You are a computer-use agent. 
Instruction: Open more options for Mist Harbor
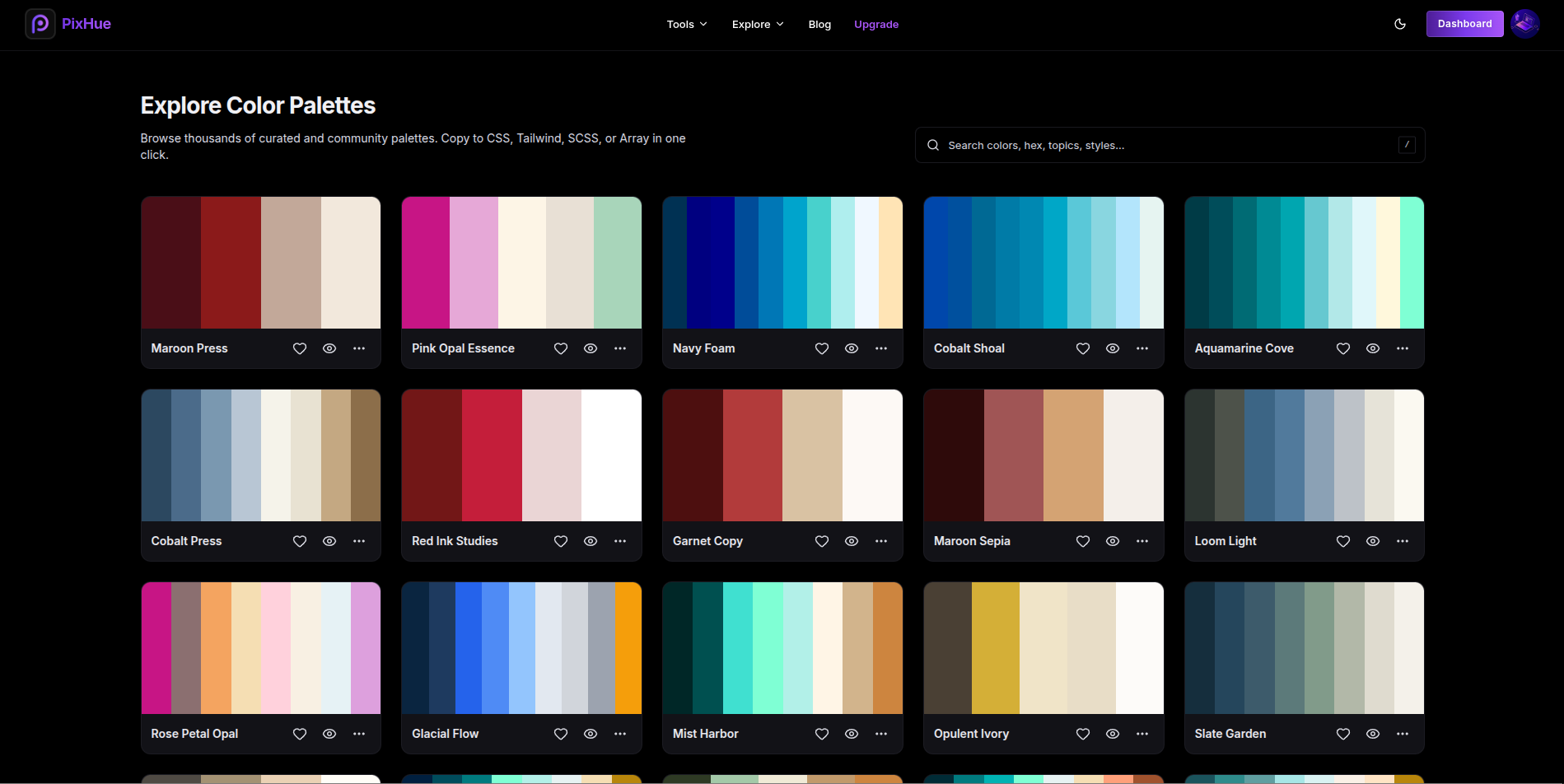[881, 734]
